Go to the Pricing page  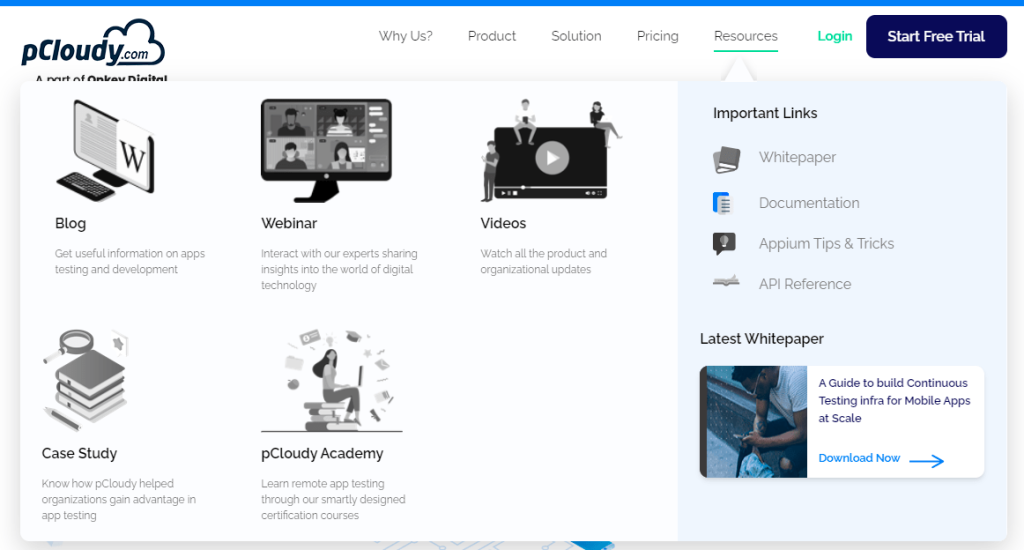tap(658, 36)
